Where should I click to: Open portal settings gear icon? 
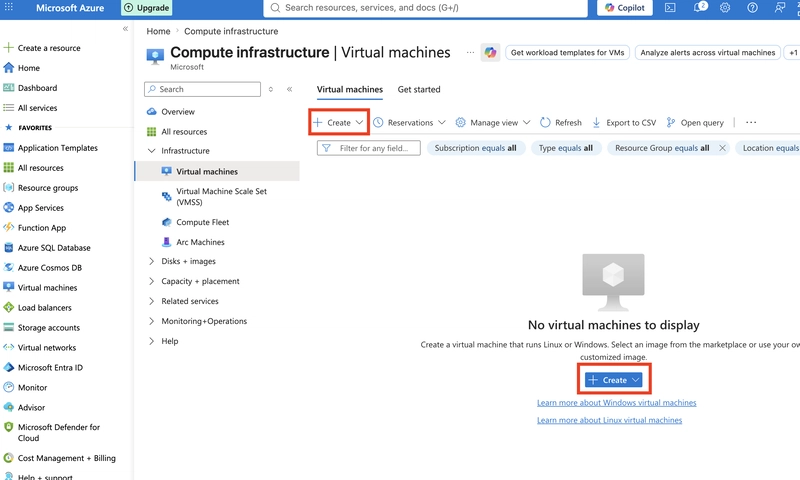click(725, 8)
